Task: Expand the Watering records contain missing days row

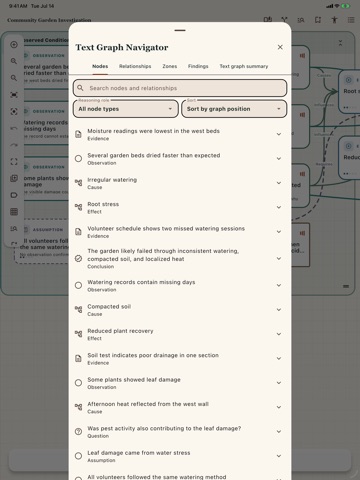Action: [x=279, y=285]
